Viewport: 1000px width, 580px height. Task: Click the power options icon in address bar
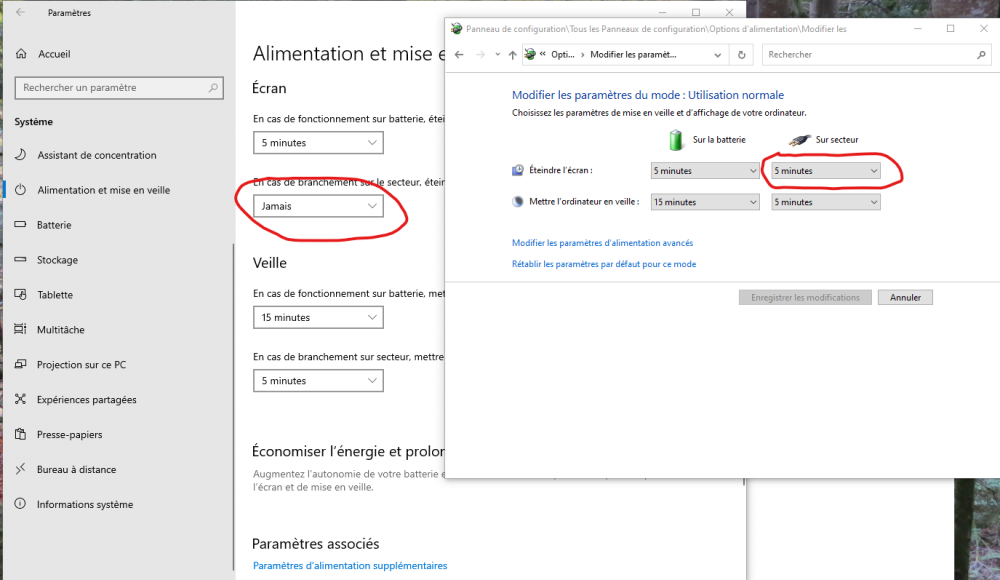[529, 55]
